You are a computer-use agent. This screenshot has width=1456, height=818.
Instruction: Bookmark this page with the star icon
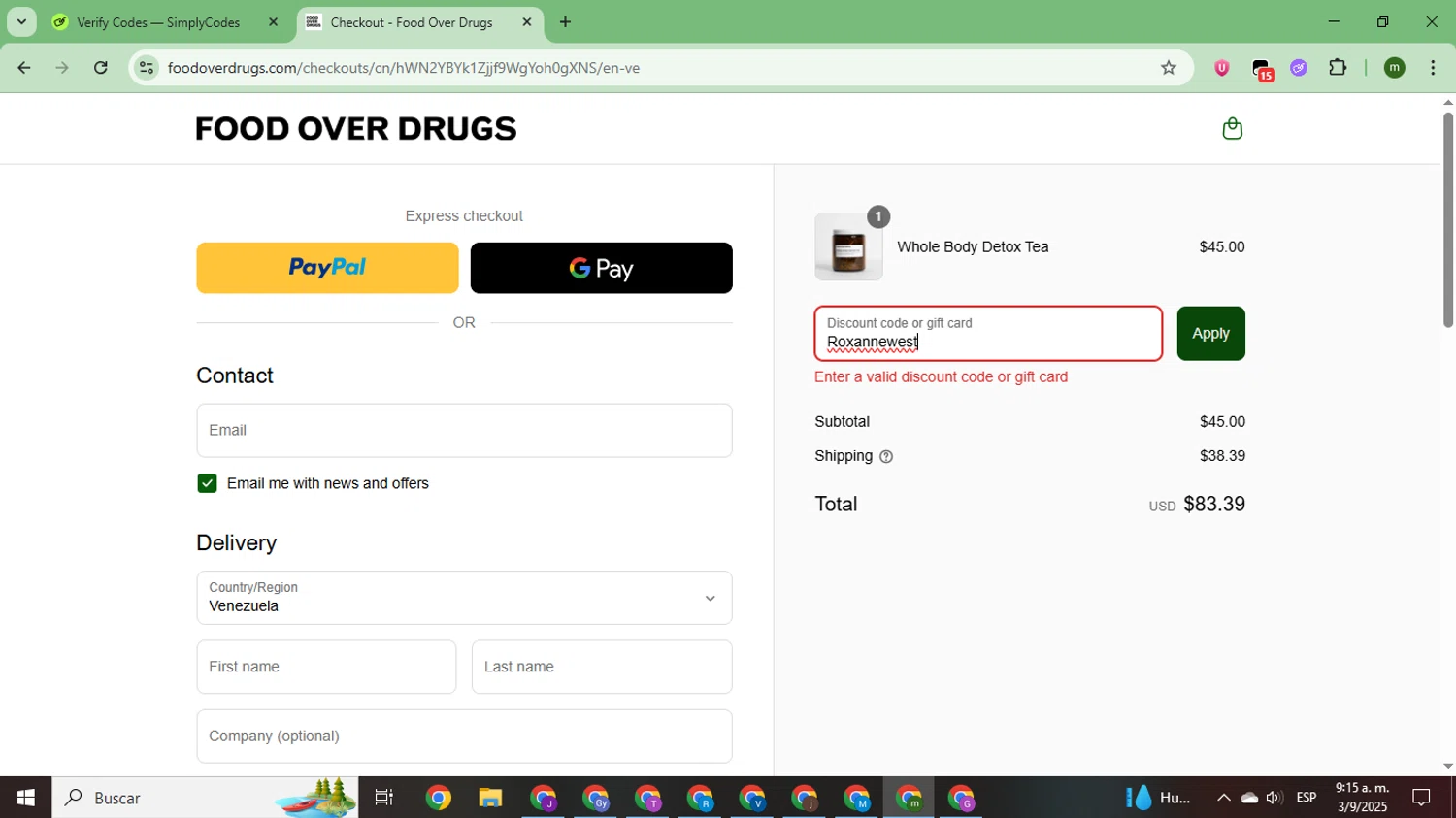click(1169, 68)
